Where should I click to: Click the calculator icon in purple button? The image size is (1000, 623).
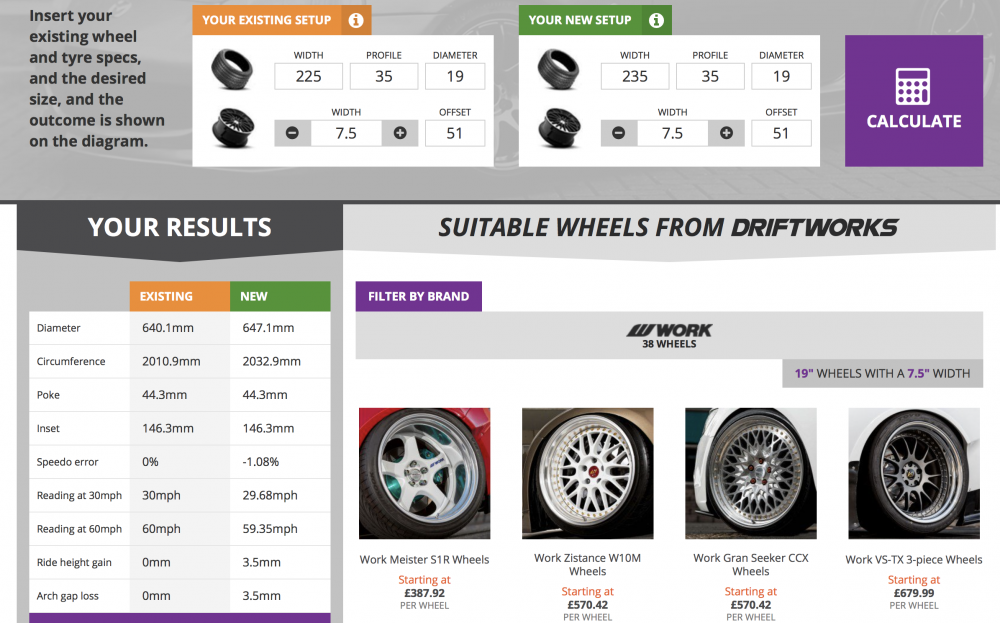tap(913, 86)
